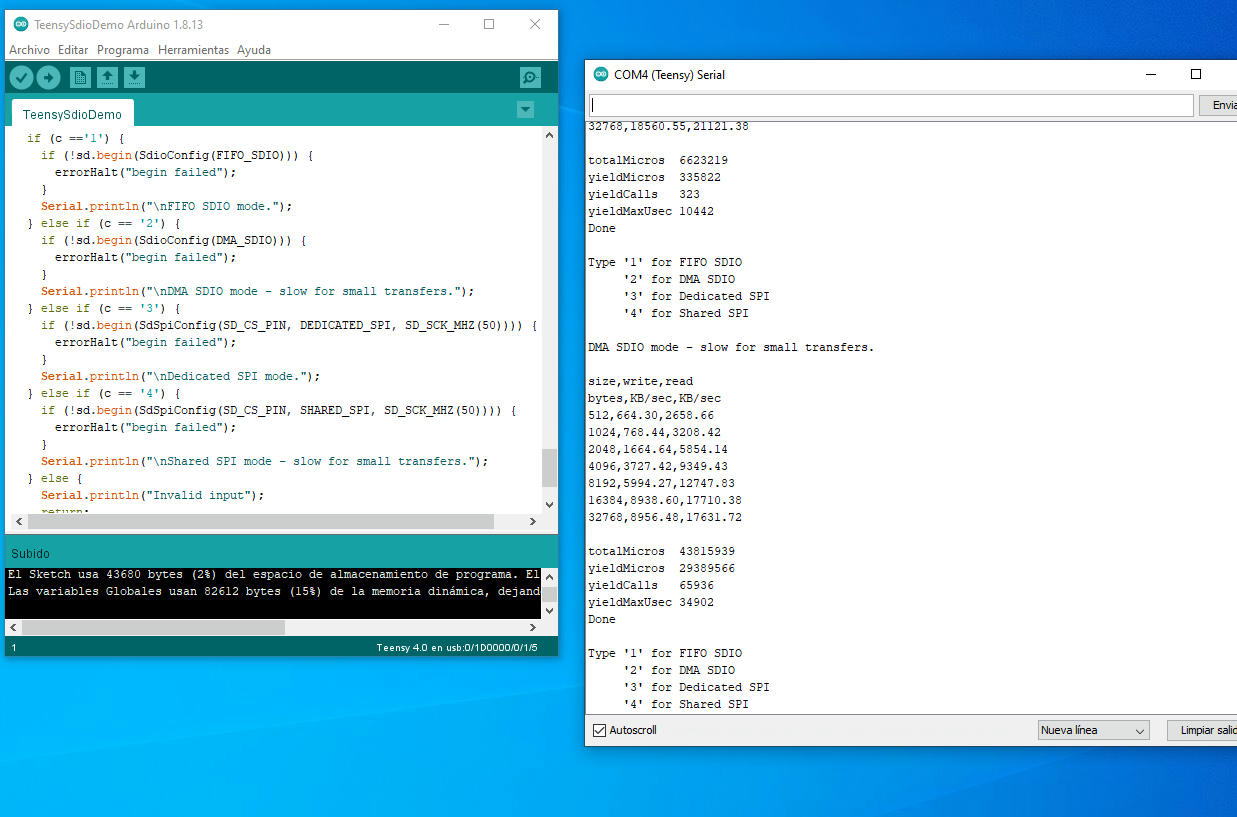Viewport: 1237px width, 817px height.
Task: Click serial output "yieldCalls 65936"
Action: (x=651, y=585)
